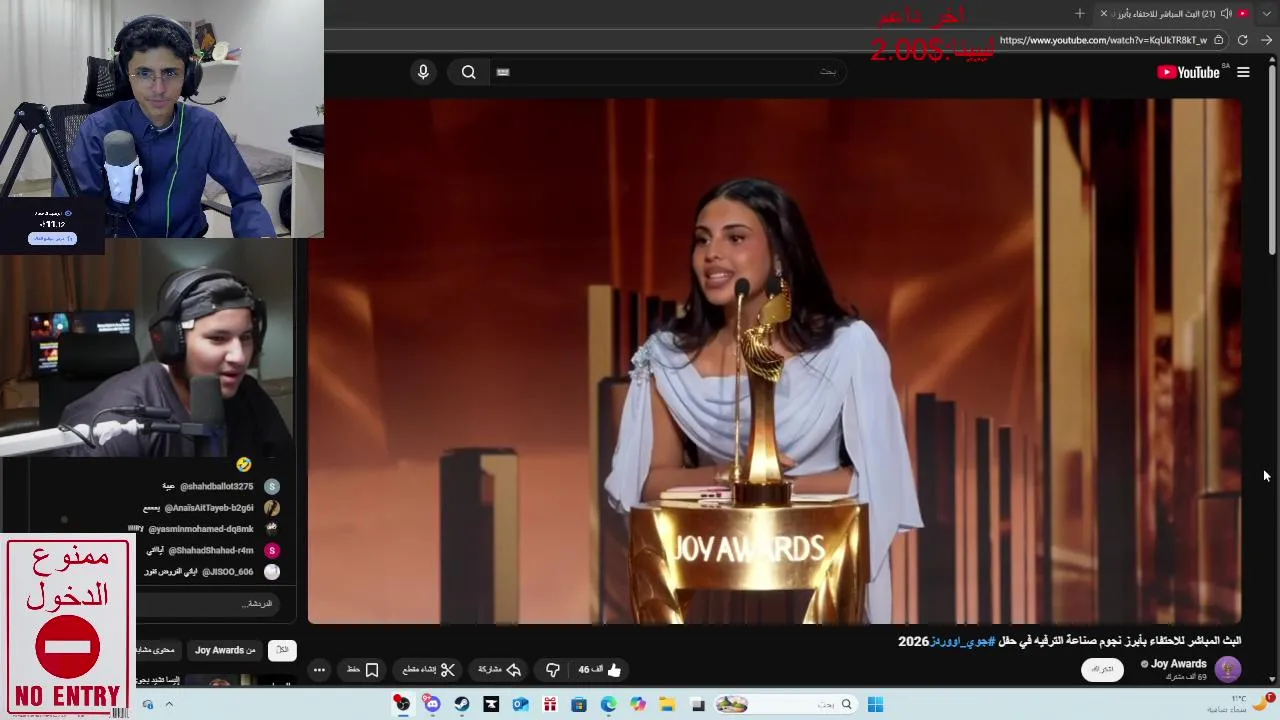Image resolution: width=1280 pixels, height=720 pixels.
Task: Click chat user @yasminmohamed-dq8mk
Action: pos(201,529)
